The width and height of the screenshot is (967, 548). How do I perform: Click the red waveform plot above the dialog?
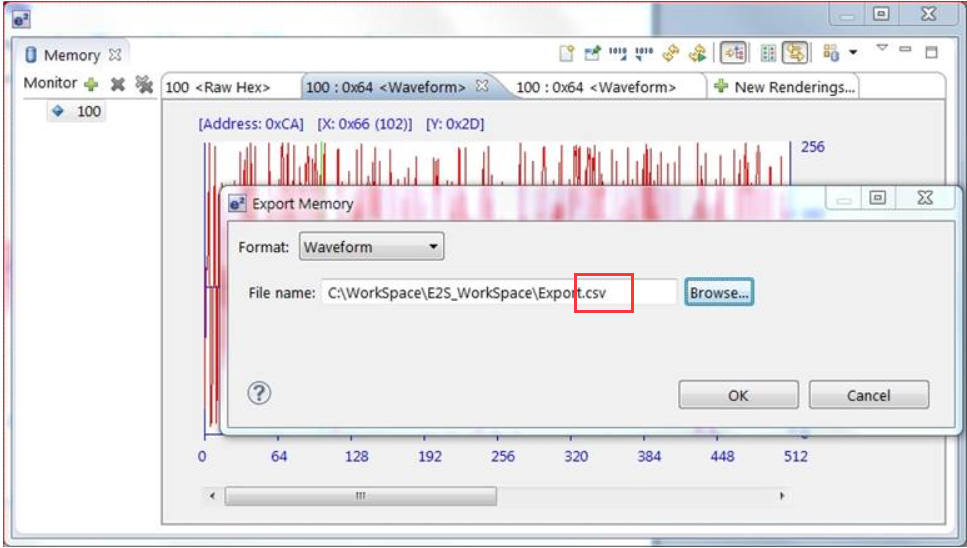pyautogui.click(x=497, y=164)
